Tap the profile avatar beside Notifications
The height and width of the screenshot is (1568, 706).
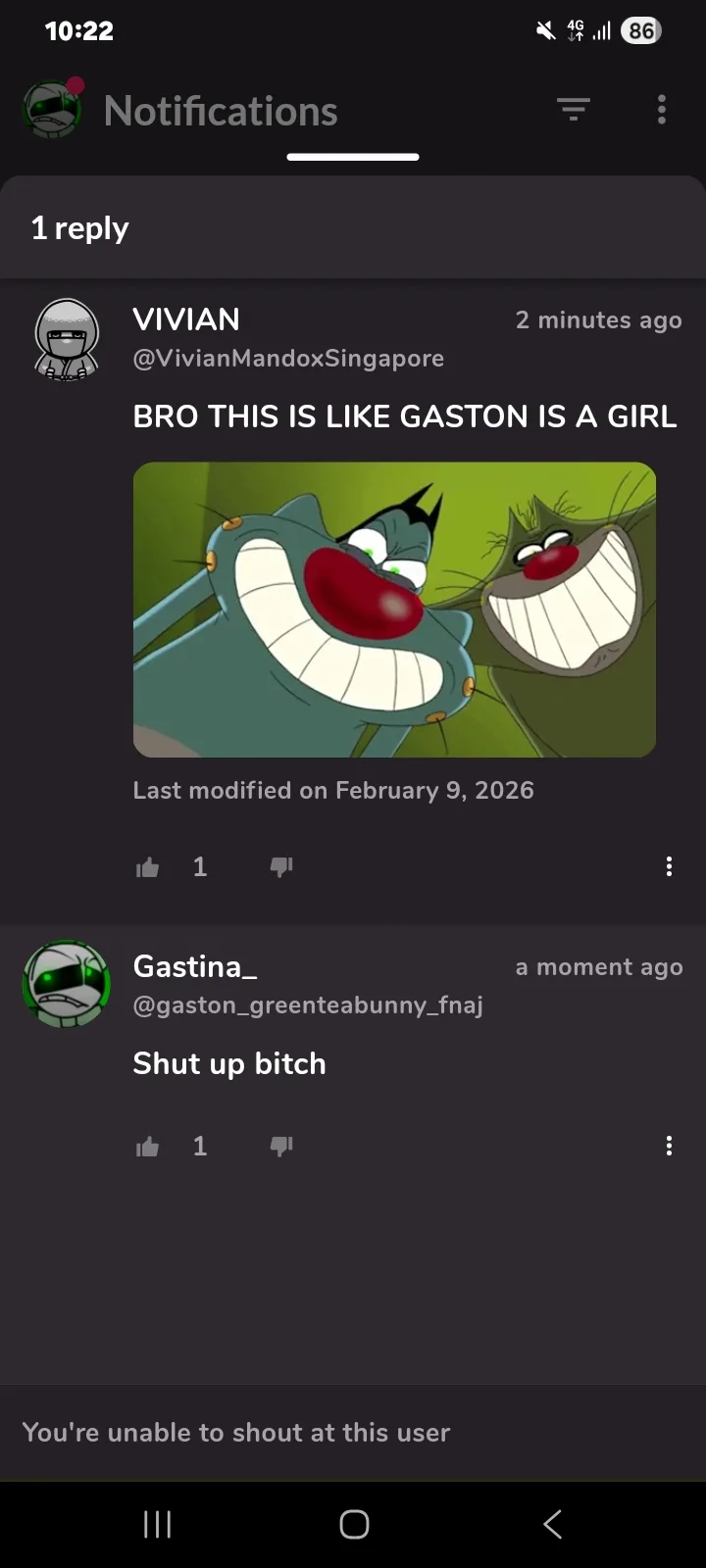52,110
